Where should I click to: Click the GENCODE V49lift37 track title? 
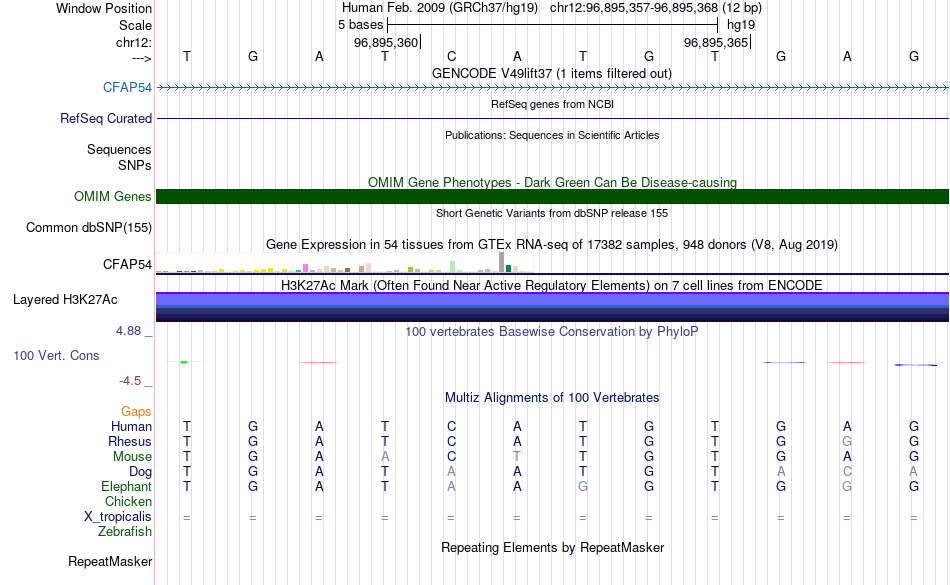pos(552,73)
